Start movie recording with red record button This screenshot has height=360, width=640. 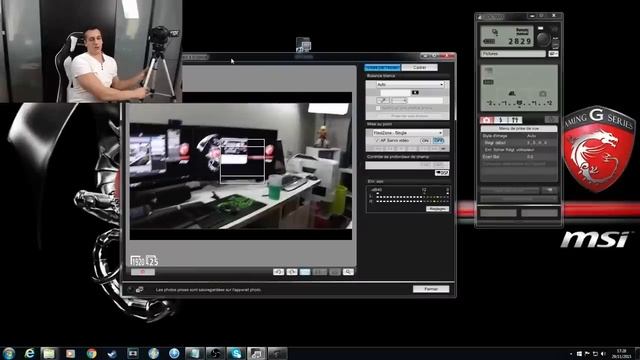click(143, 272)
